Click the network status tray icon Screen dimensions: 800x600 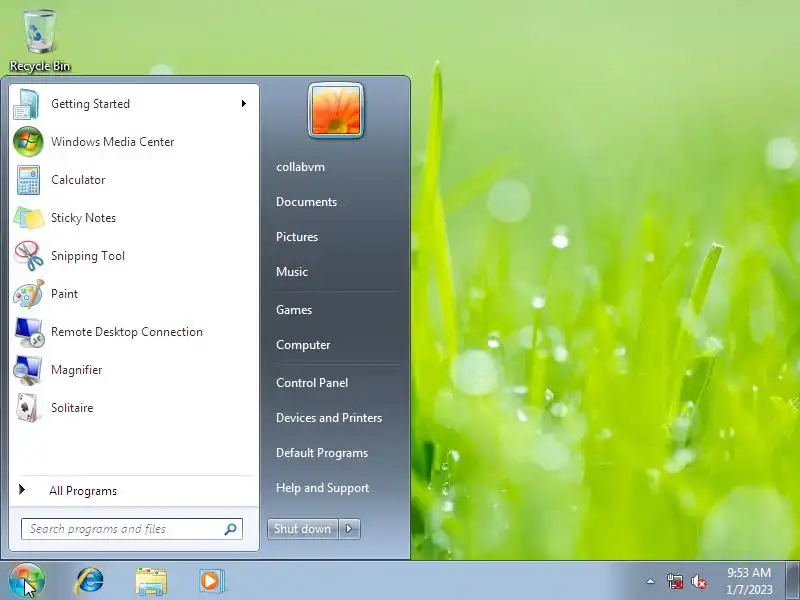tap(675, 581)
